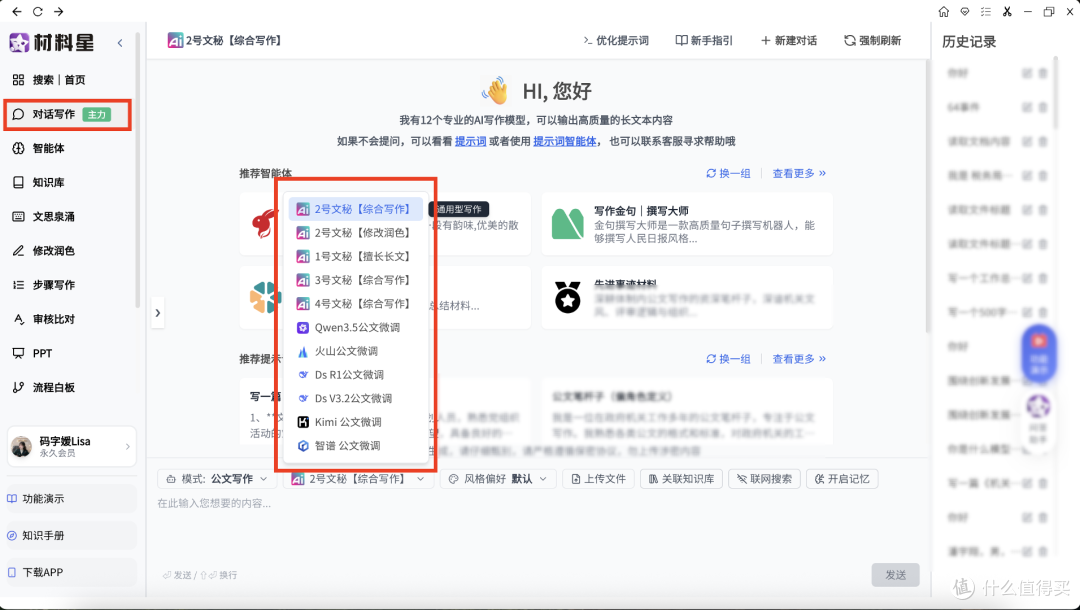The height and width of the screenshot is (610, 1080).
Task: Click 下载APP in the sidebar
Action: [x=72, y=572]
